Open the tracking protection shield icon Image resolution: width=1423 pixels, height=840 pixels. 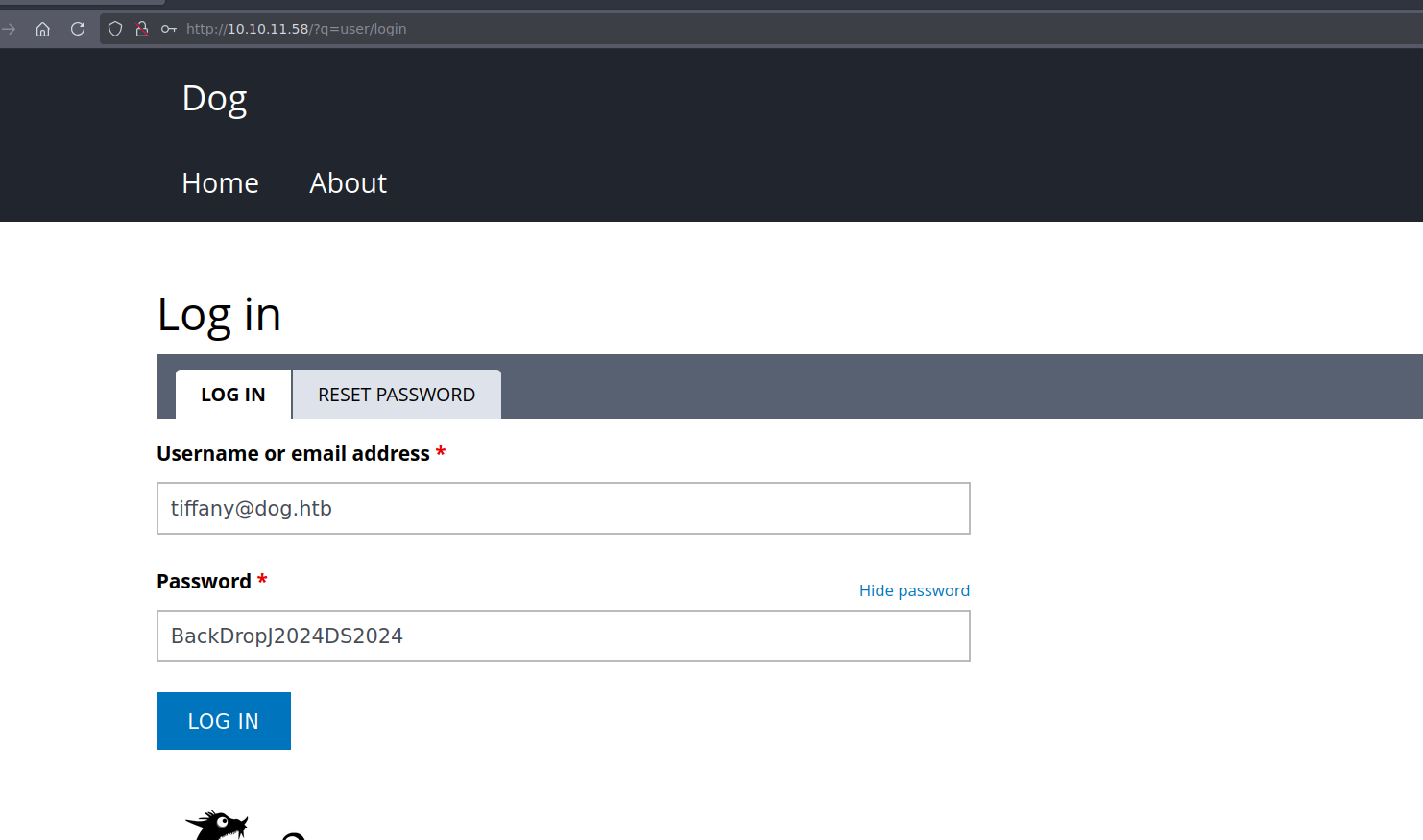coord(115,29)
